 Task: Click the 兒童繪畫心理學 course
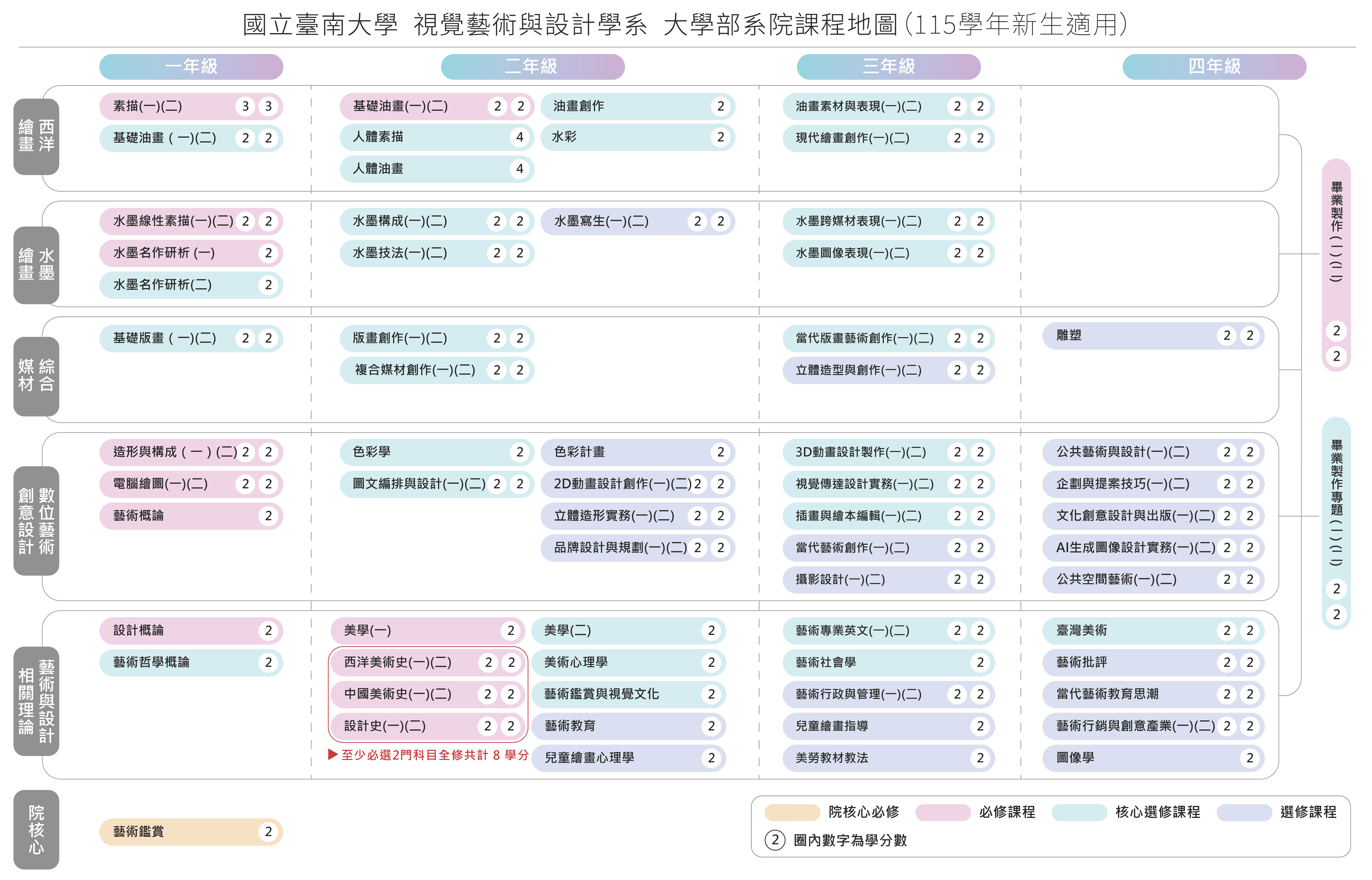click(x=629, y=758)
